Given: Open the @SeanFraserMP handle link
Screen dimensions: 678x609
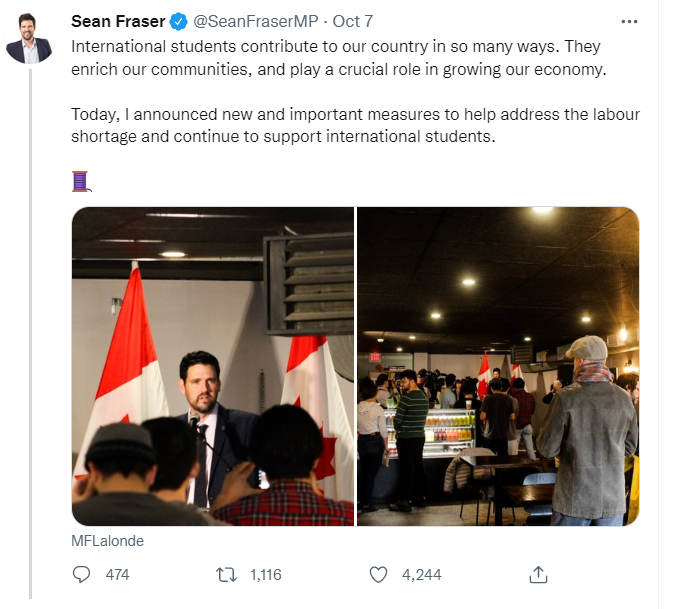Looking at the screenshot, I should click(x=256, y=21).
